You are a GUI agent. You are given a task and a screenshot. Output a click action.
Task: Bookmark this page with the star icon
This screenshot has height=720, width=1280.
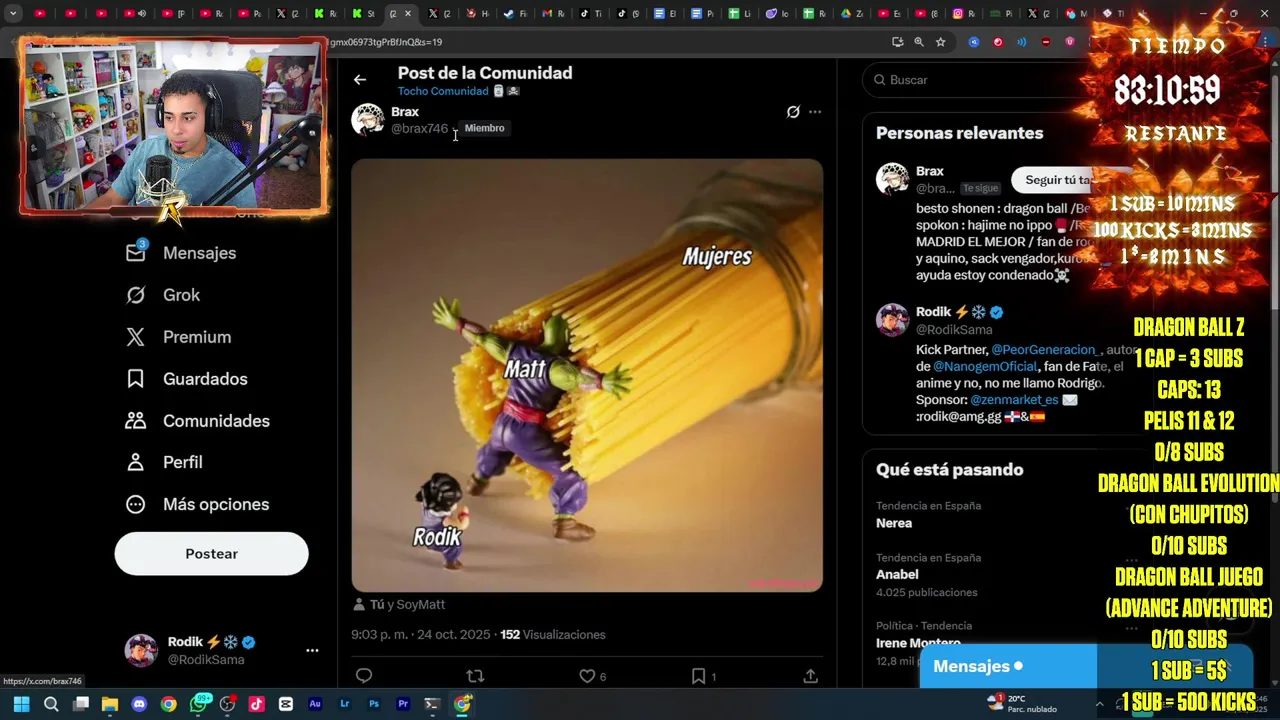[941, 42]
